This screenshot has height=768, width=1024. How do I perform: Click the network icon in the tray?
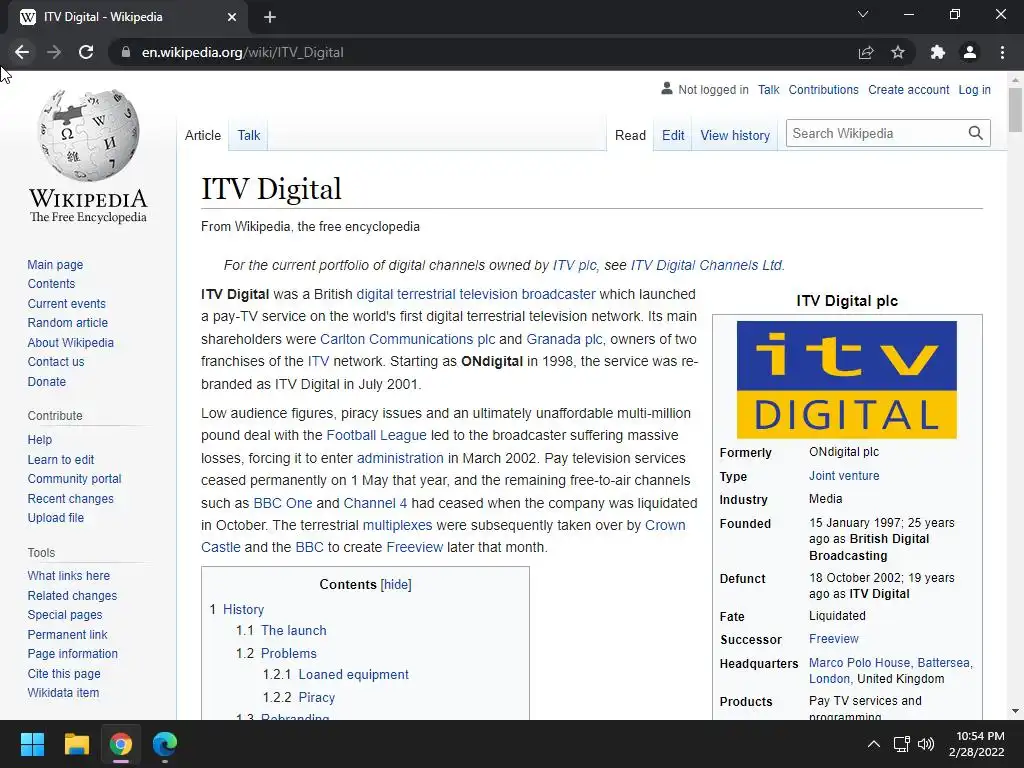click(902, 744)
